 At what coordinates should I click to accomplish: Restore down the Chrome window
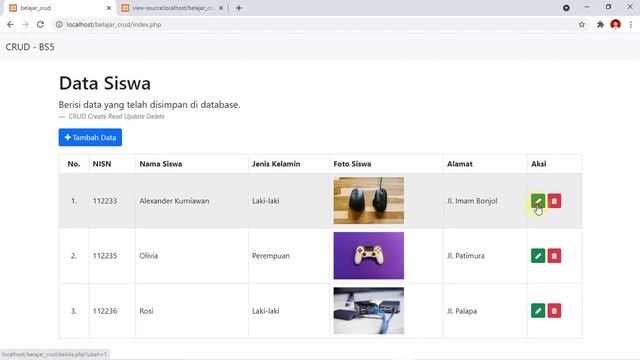[608, 7]
